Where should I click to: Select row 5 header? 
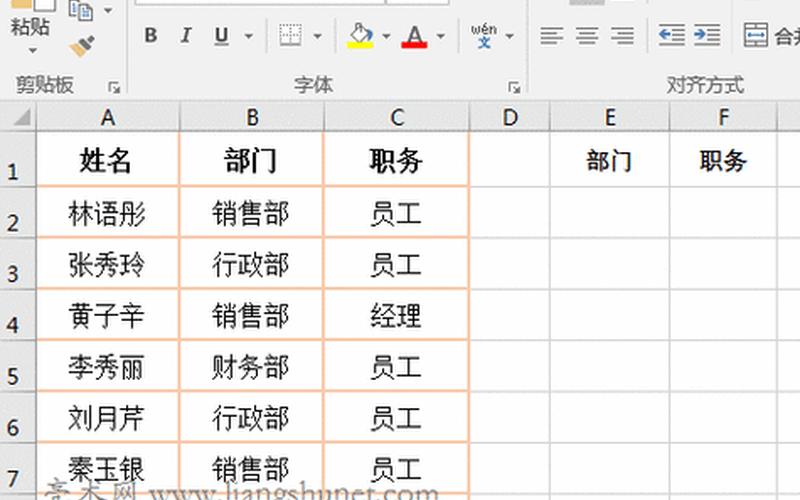[18, 366]
